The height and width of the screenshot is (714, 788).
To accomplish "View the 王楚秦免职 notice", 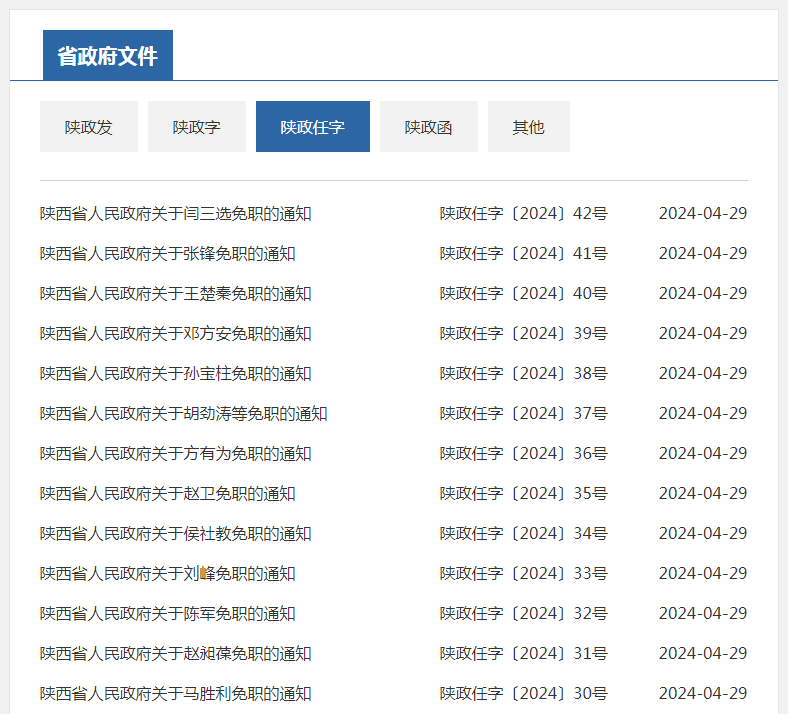I will [175, 294].
